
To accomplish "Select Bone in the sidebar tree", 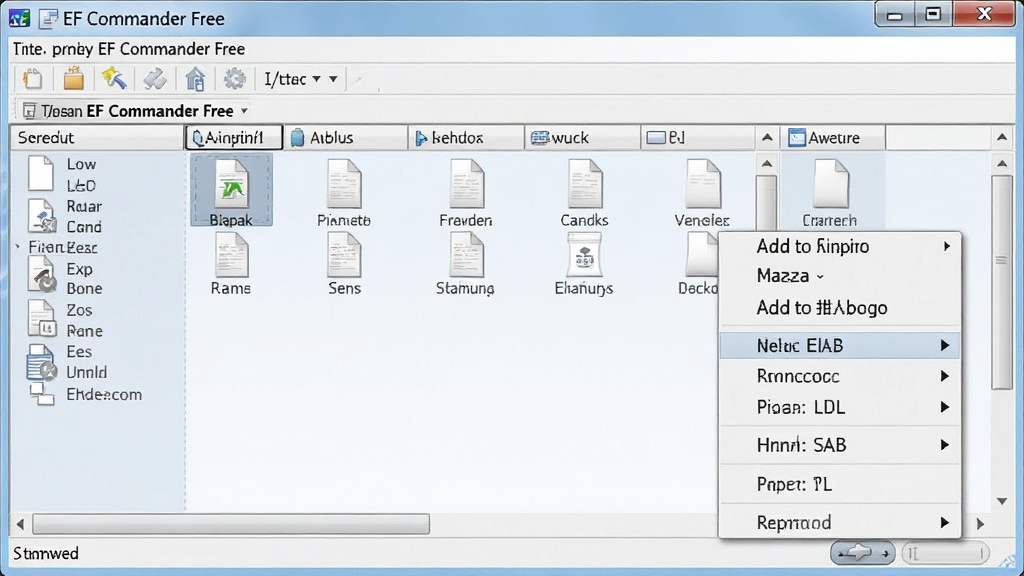I will 84,289.
